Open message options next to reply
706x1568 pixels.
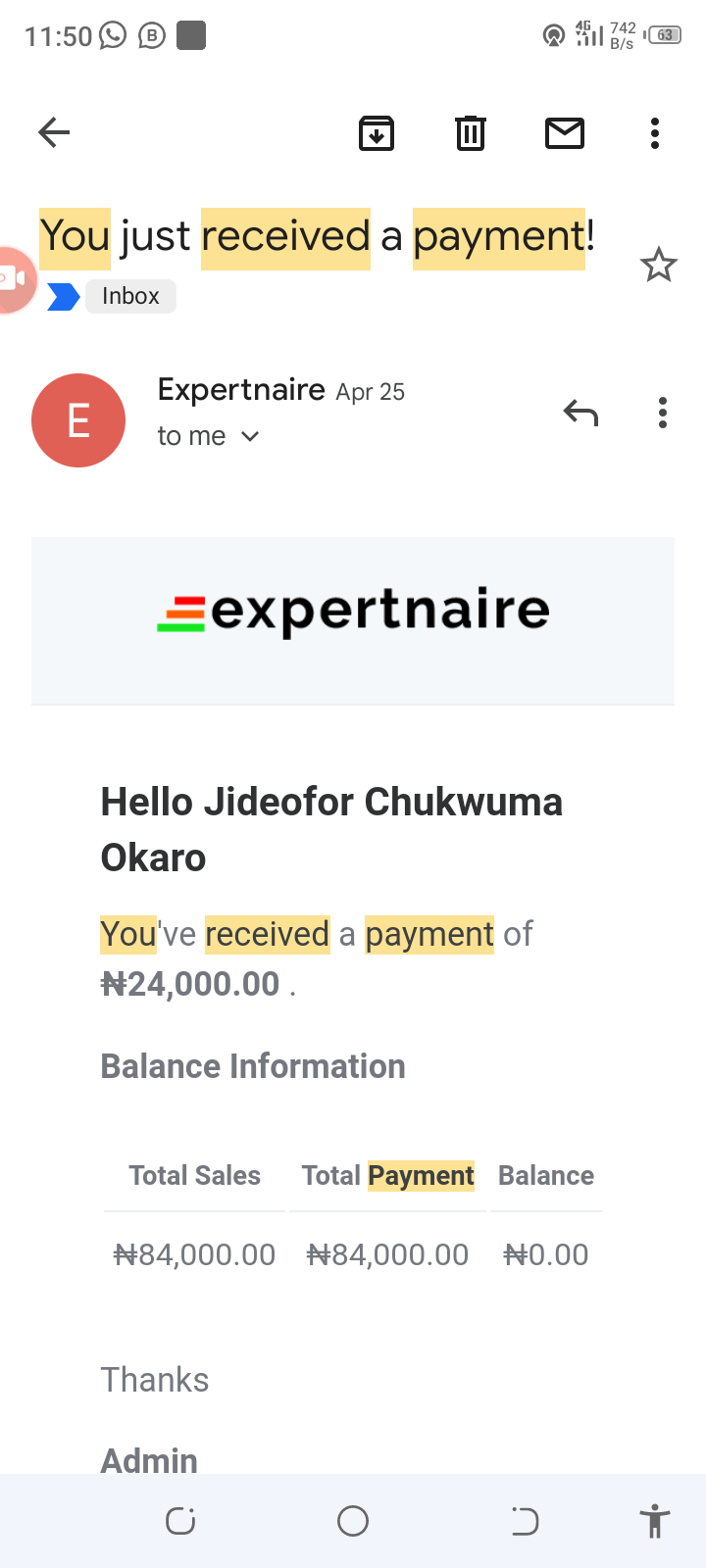(x=663, y=413)
